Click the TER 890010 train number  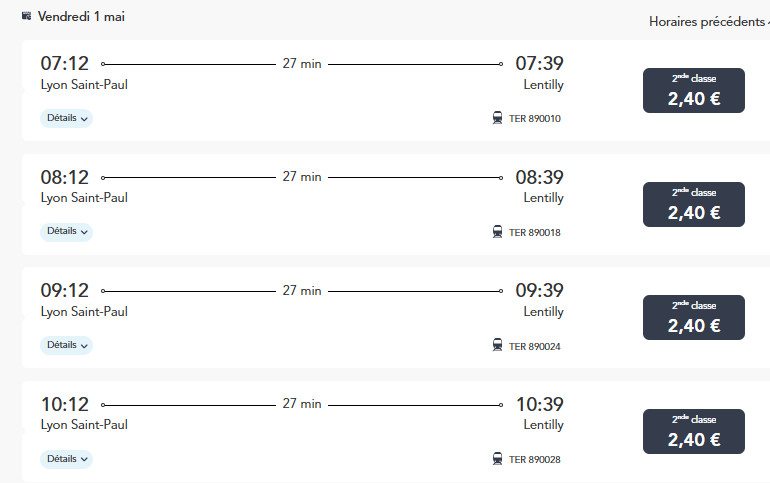click(x=535, y=119)
